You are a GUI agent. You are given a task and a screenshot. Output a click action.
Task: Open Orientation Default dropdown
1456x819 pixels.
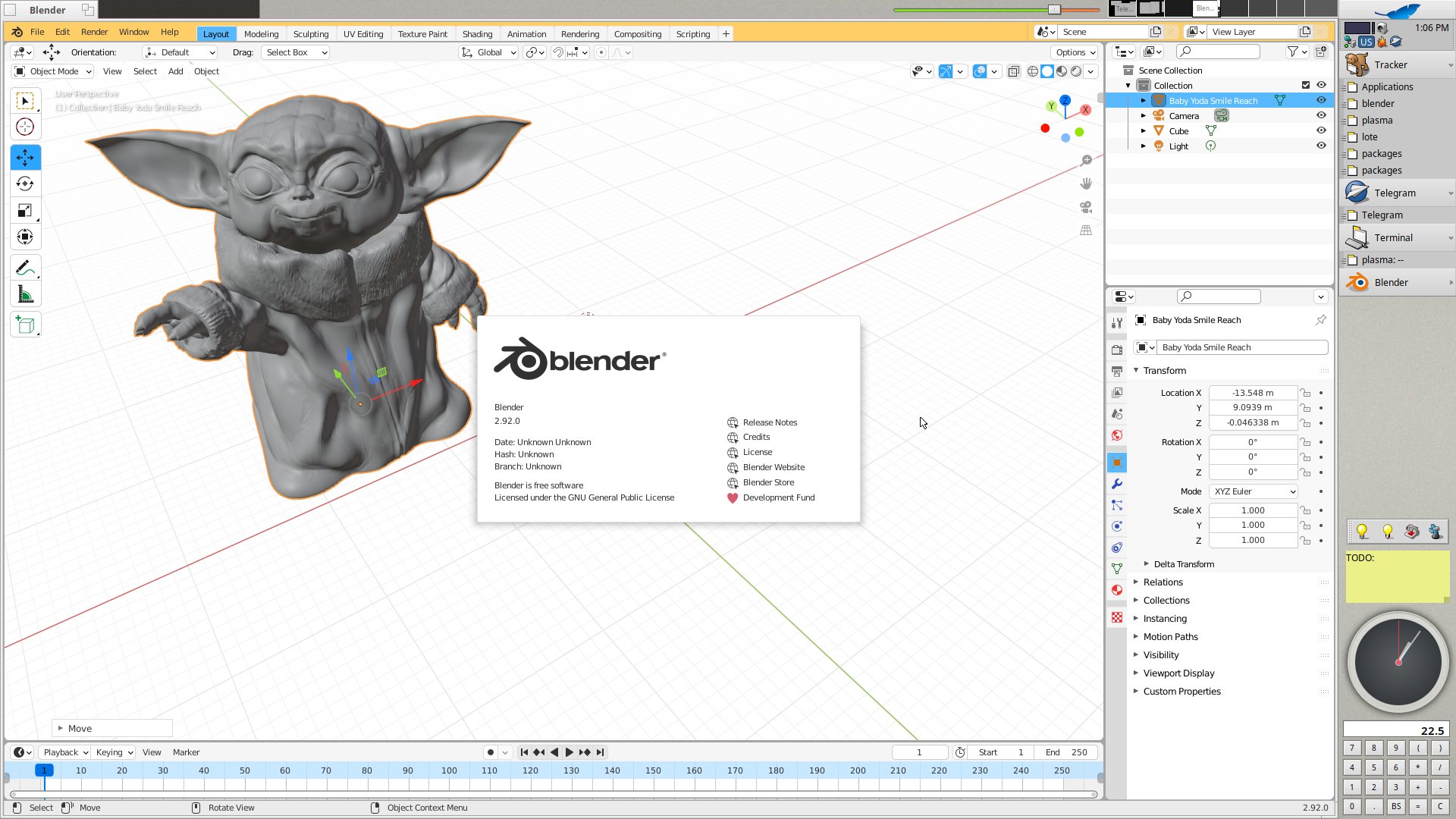pos(180,52)
